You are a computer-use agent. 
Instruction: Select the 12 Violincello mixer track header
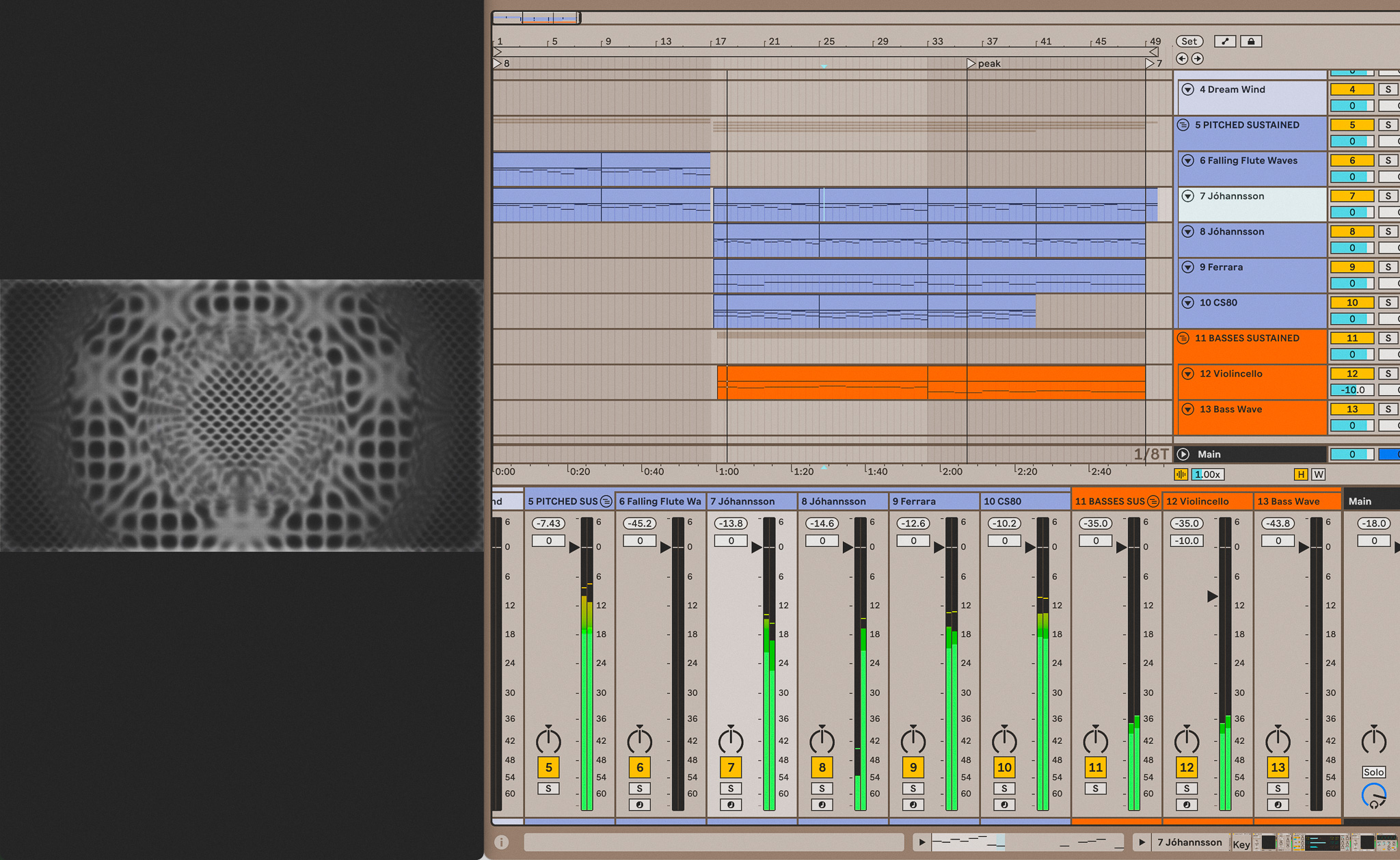point(1207,501)
